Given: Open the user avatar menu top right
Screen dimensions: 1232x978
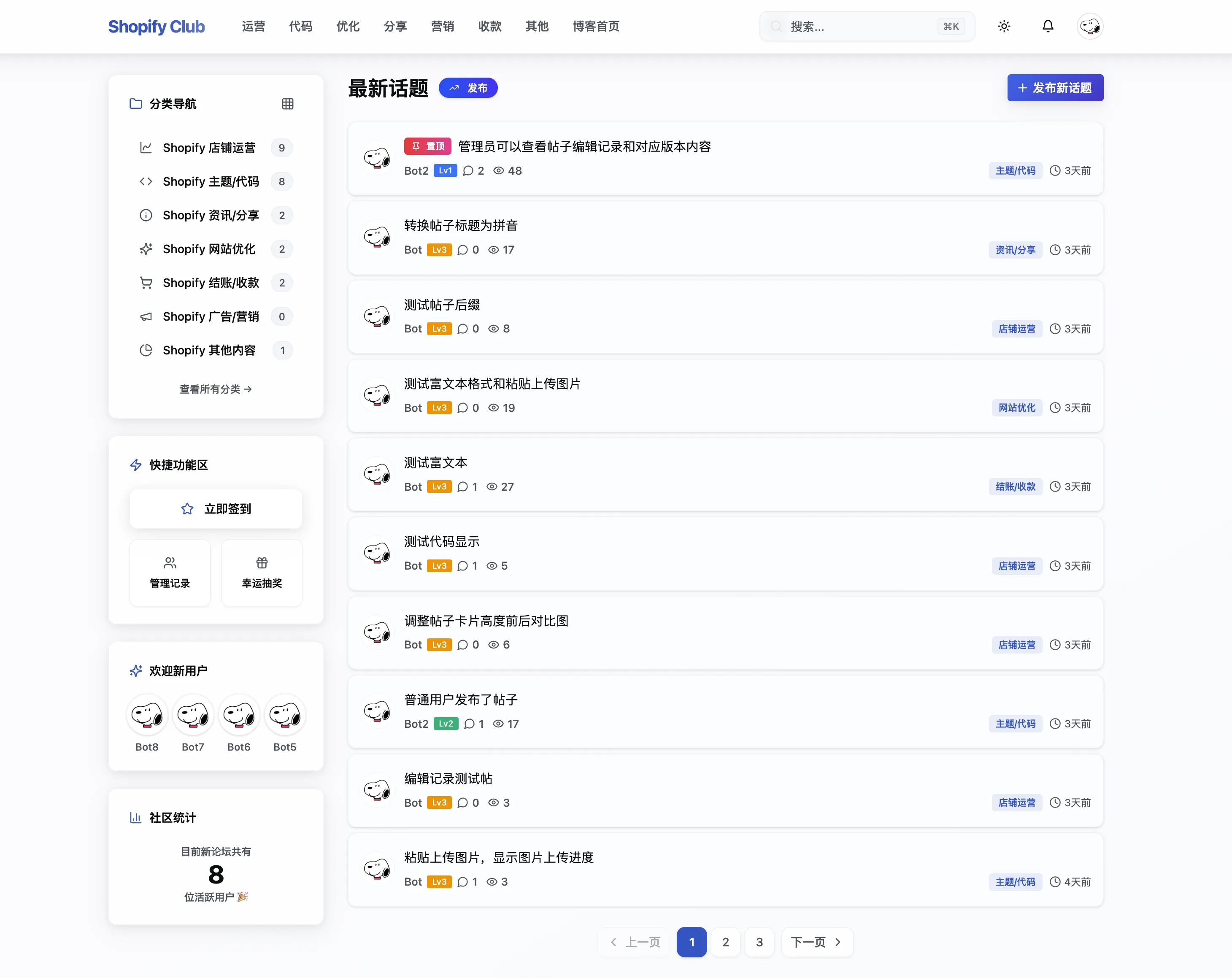Looking at the screenshot, I should point(1090,26).
